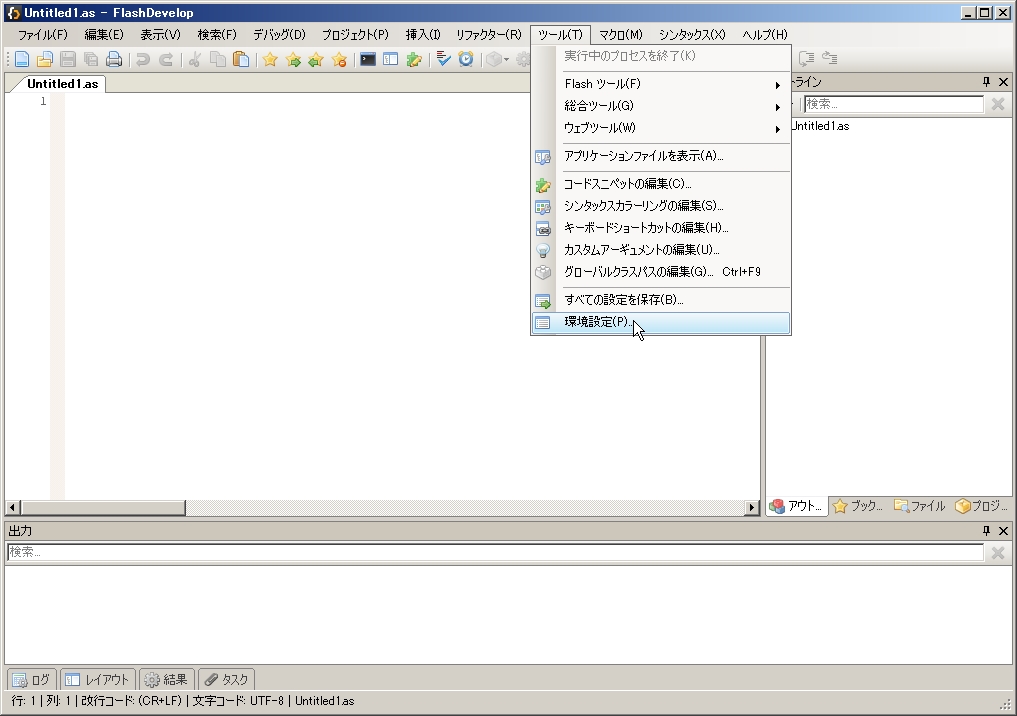The image size is (1017, 716).
Task: Close the output panel (出力)
Action: (x=1003, y=531)
